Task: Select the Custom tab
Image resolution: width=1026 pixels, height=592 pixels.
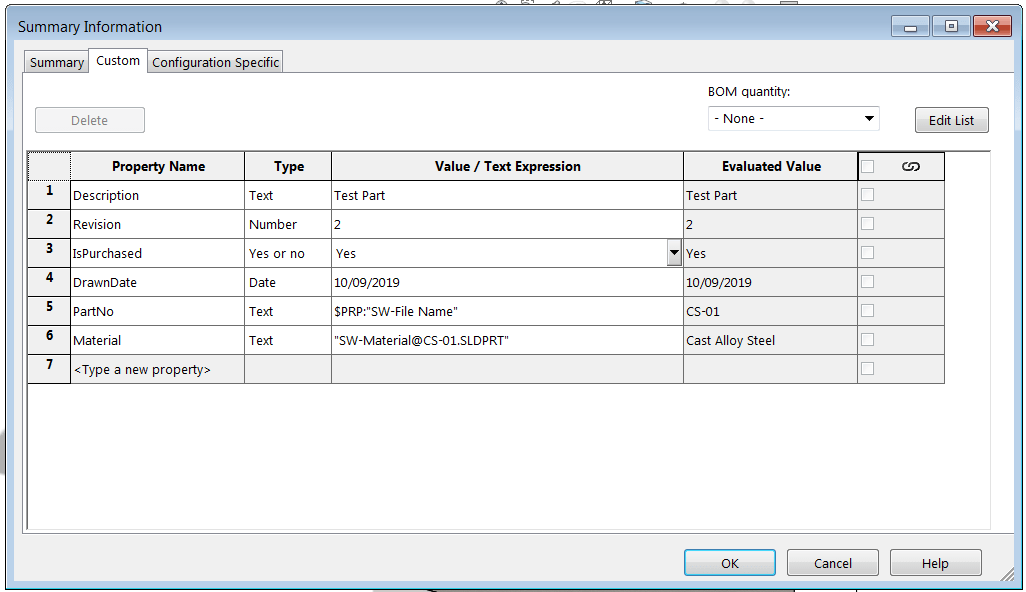Action: tap(117, 60)
